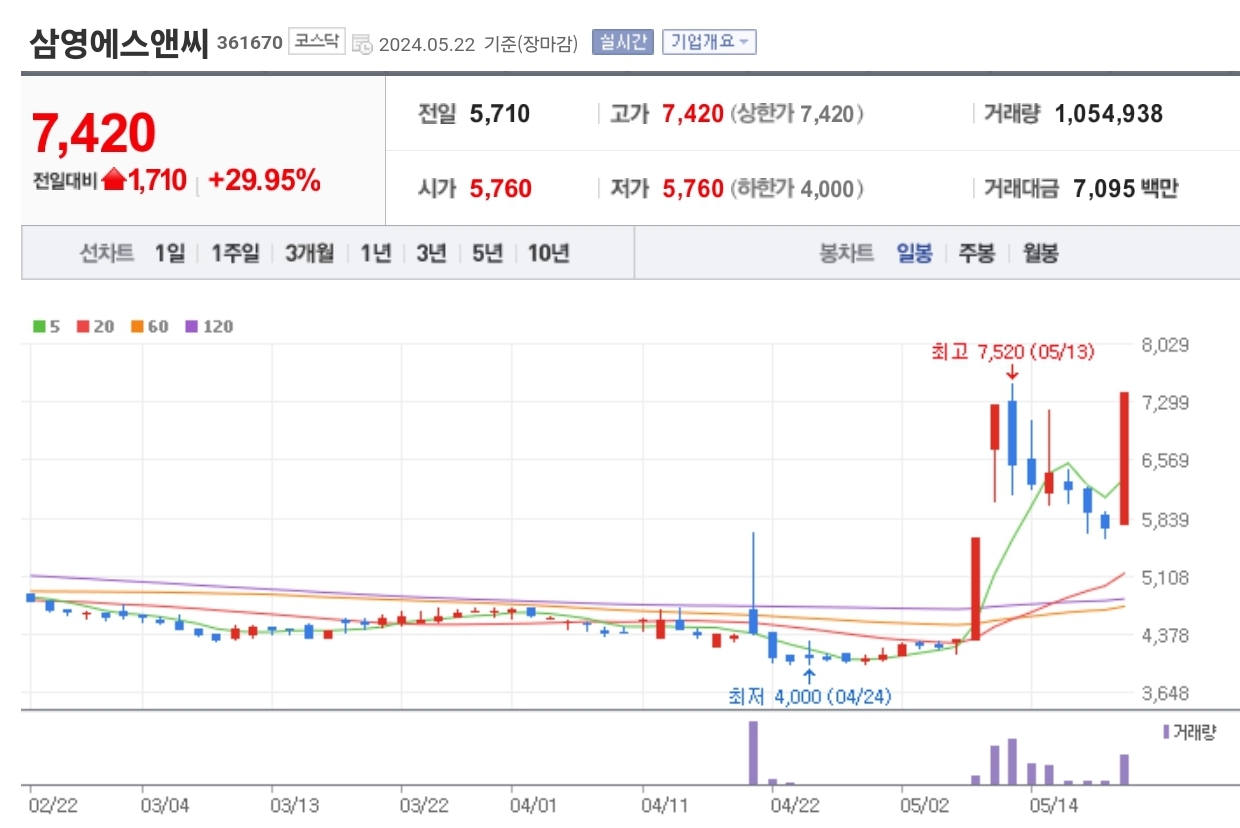
Task: Click the calendar-clock icon beside the date
Action: click(363, 44)
